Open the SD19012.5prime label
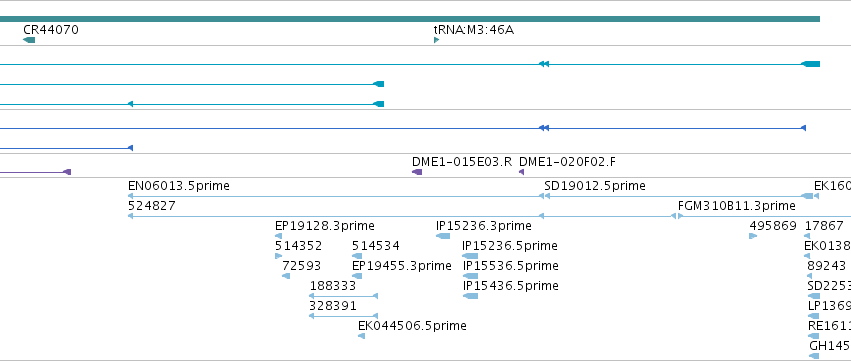Image resolution: width=851 pixels, height=361 pixels. tap(595, 186)
